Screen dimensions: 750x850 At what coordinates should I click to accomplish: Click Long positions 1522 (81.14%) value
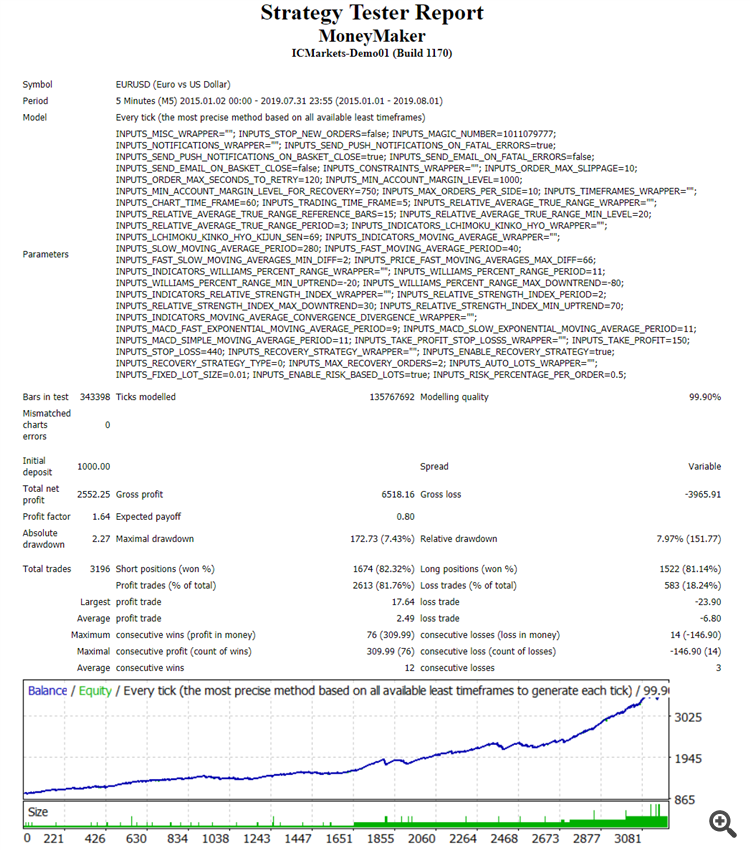click(690, 569)
